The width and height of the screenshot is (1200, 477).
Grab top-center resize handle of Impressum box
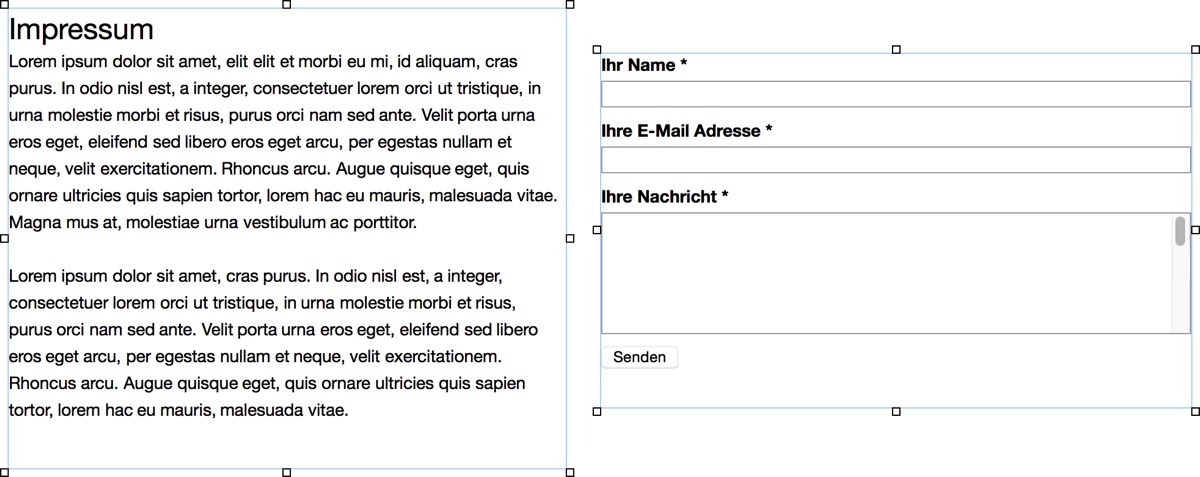[x=287, y=5]
